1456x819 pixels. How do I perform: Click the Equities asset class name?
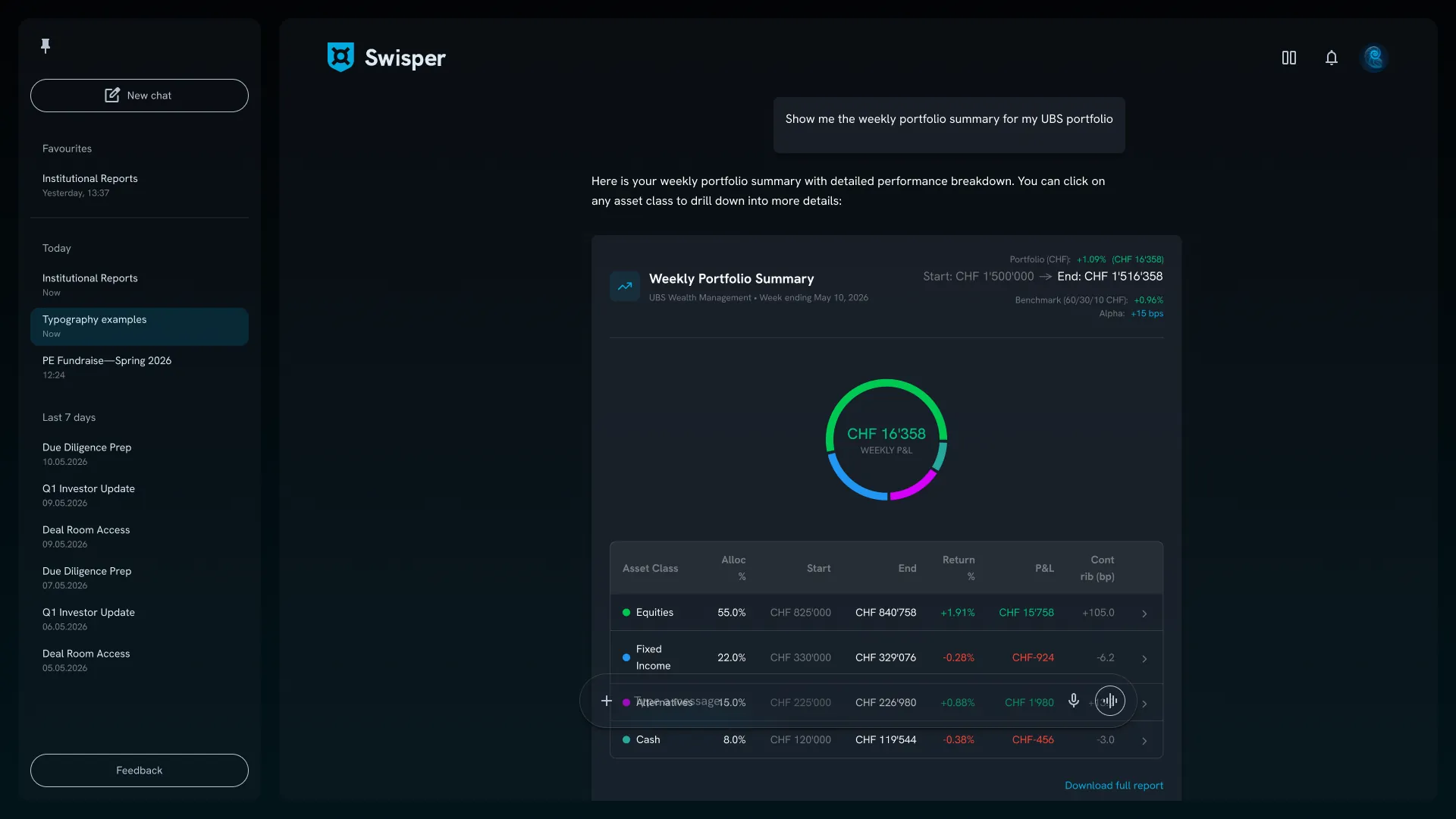pos(654,613)
